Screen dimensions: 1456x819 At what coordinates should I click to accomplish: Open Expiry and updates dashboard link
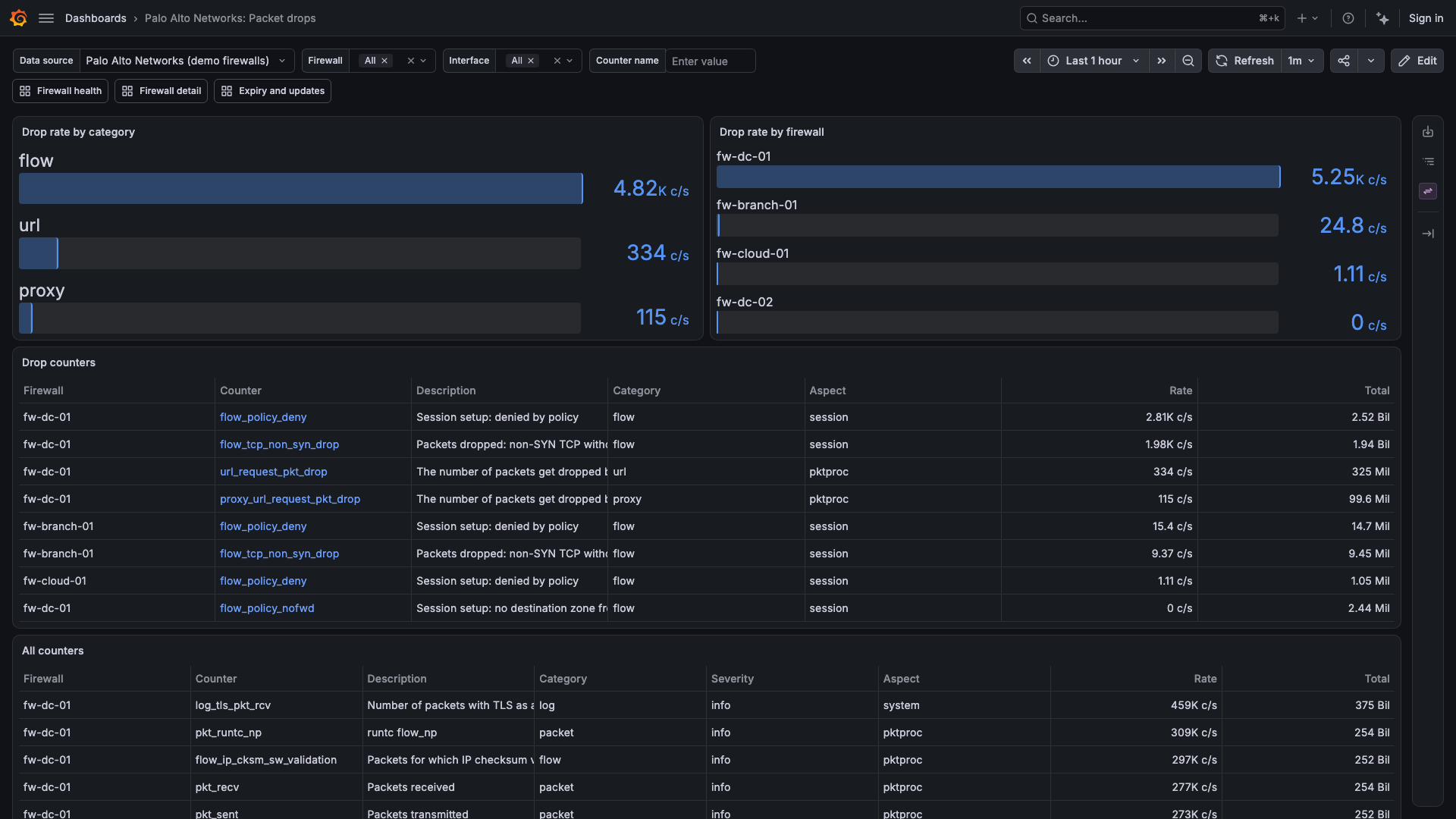coord(273,91)
